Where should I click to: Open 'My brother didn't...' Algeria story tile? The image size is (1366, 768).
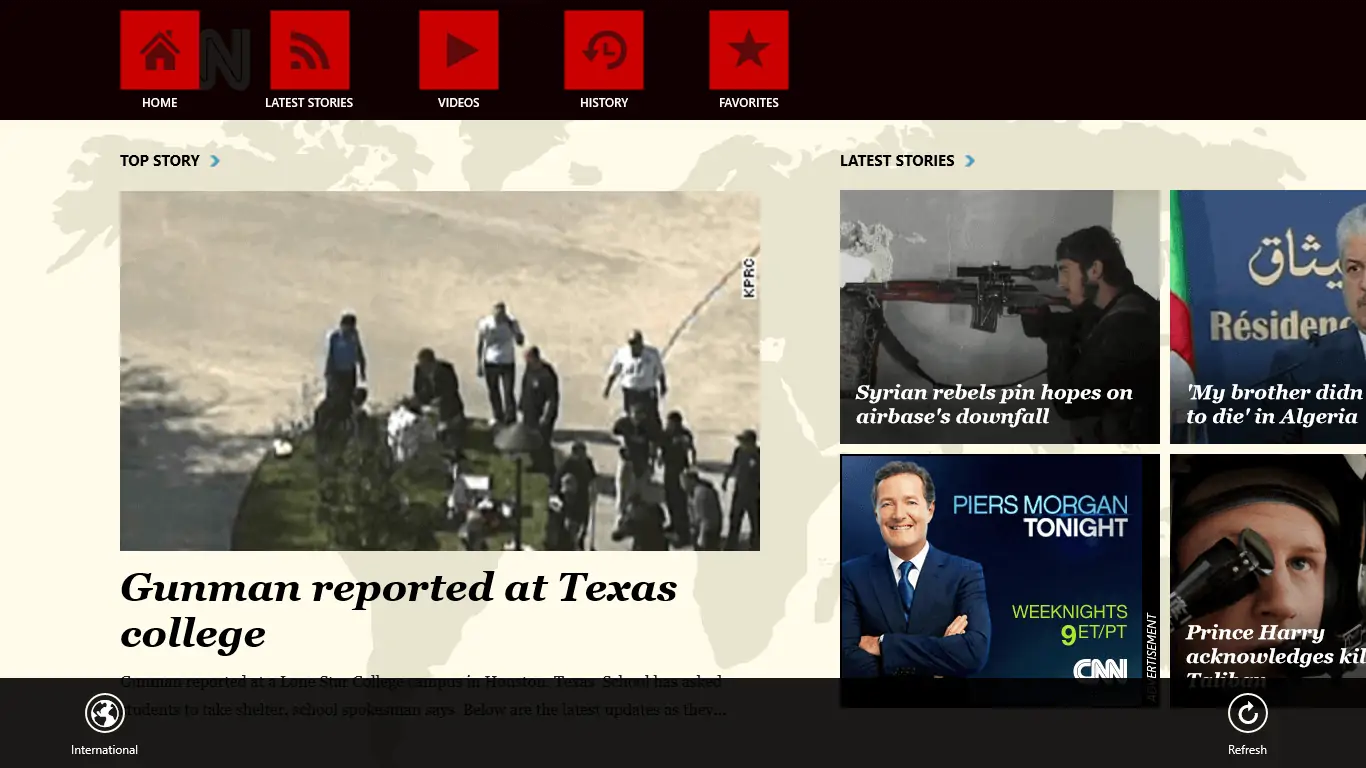(1268, 317)
